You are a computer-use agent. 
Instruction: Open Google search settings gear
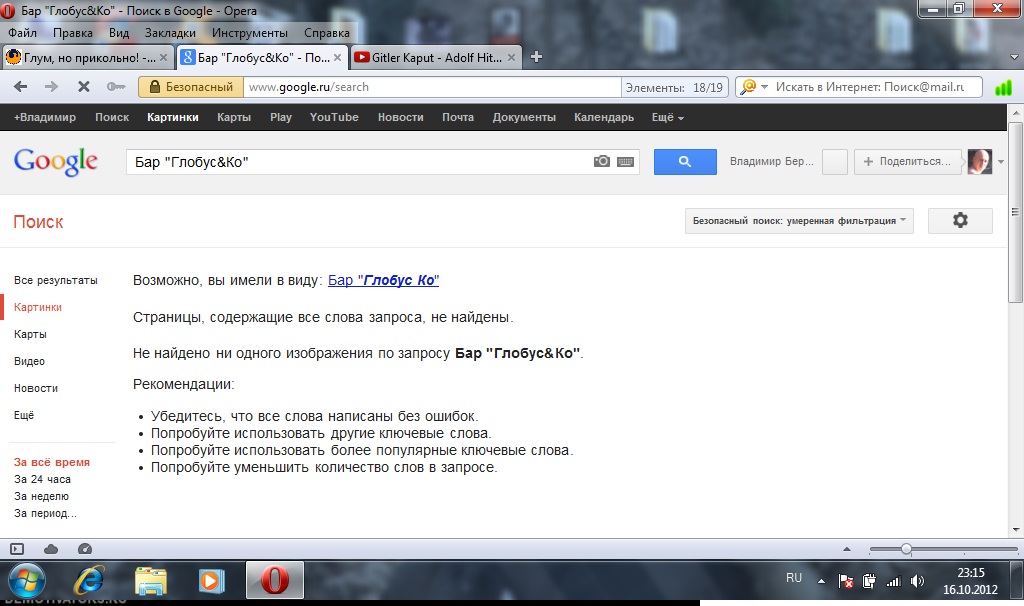960,220
